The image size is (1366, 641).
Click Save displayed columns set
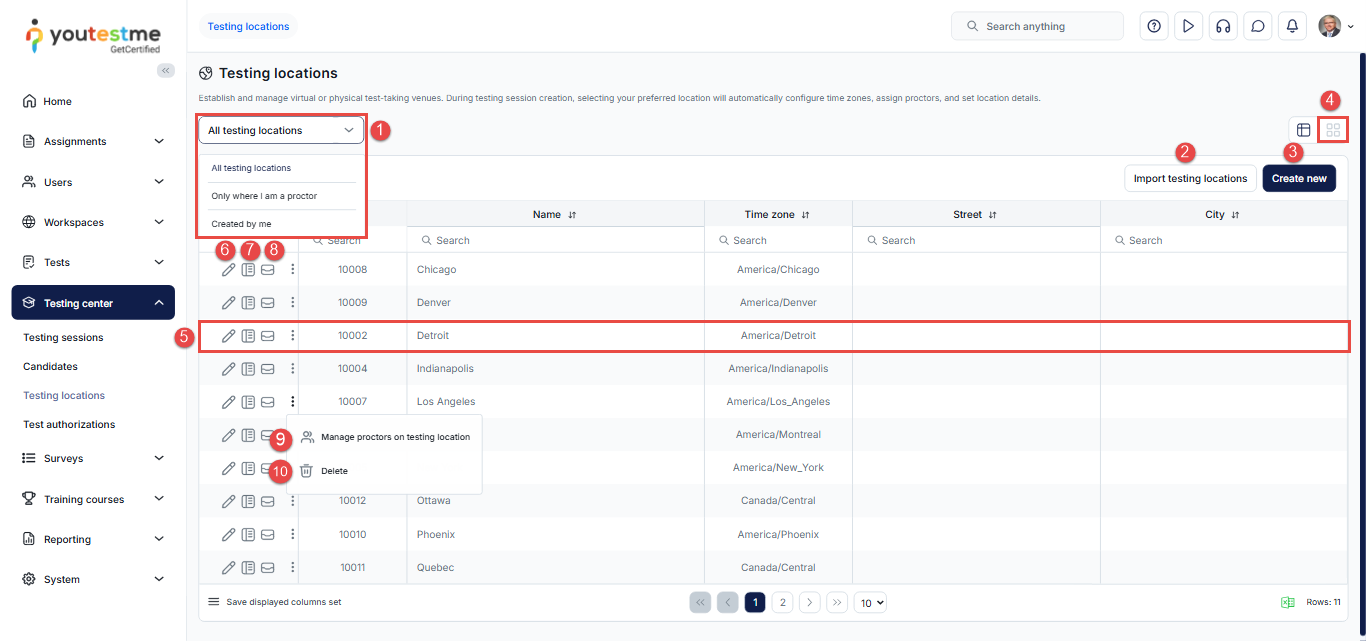point(274,602)
